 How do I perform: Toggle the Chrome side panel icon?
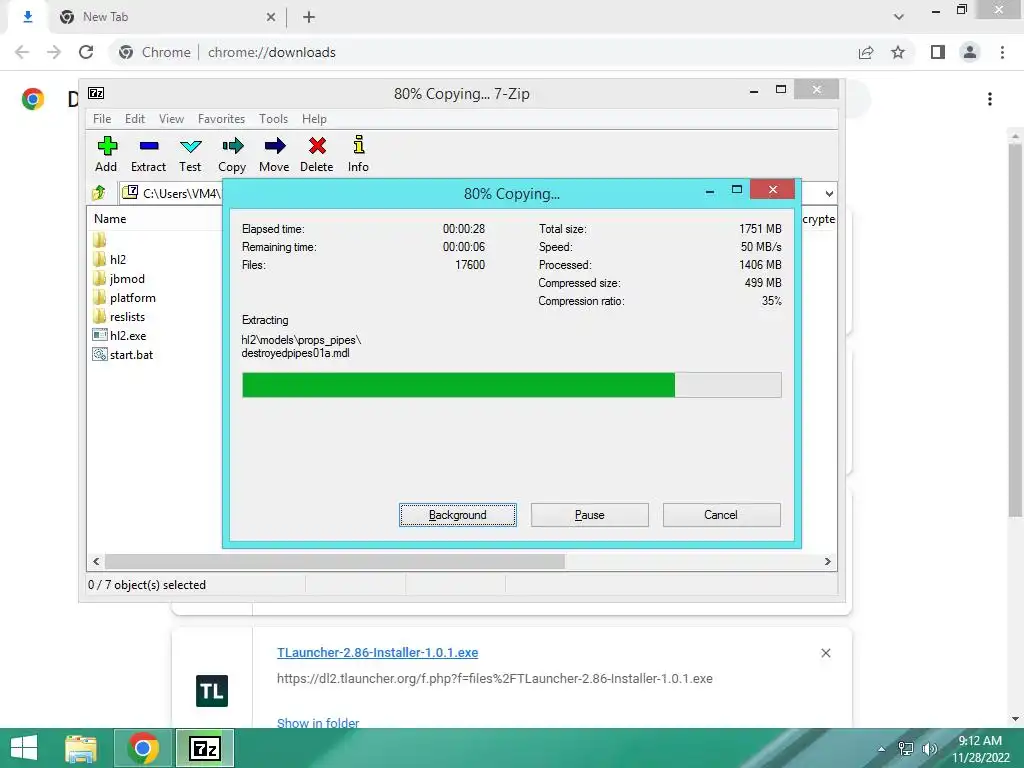pyautogui.click(x=938, y=52)
